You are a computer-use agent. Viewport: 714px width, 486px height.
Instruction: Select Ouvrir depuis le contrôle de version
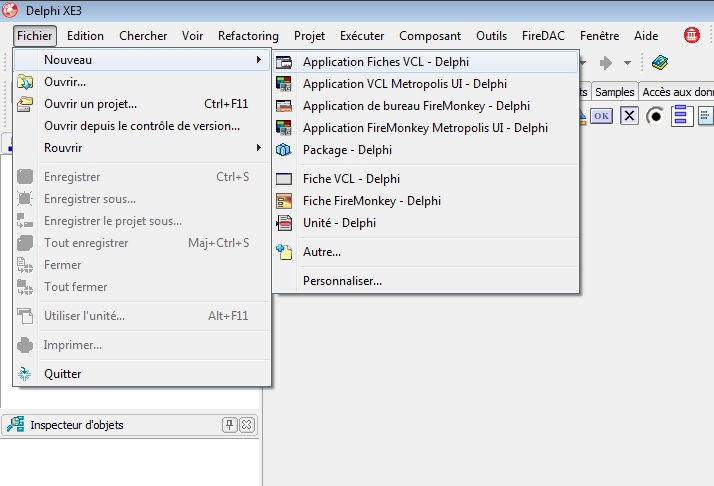point(142,126)
